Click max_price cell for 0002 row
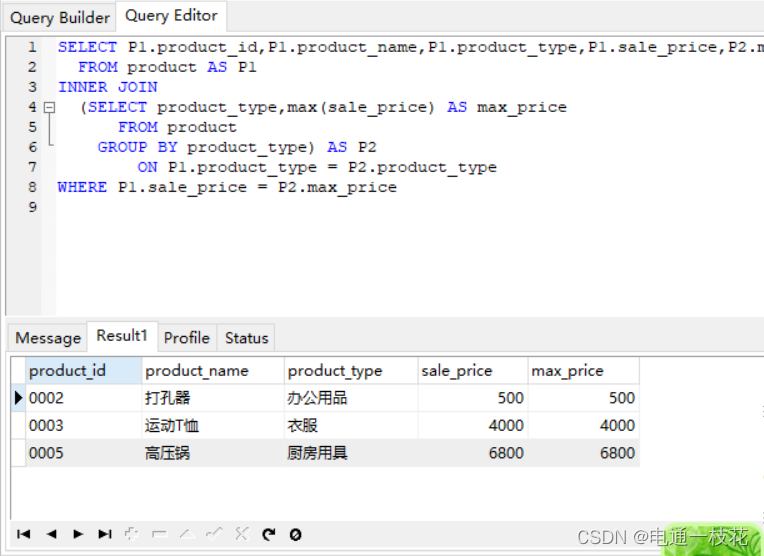This screenshot has height=556, width=764. tap(584, 398)
